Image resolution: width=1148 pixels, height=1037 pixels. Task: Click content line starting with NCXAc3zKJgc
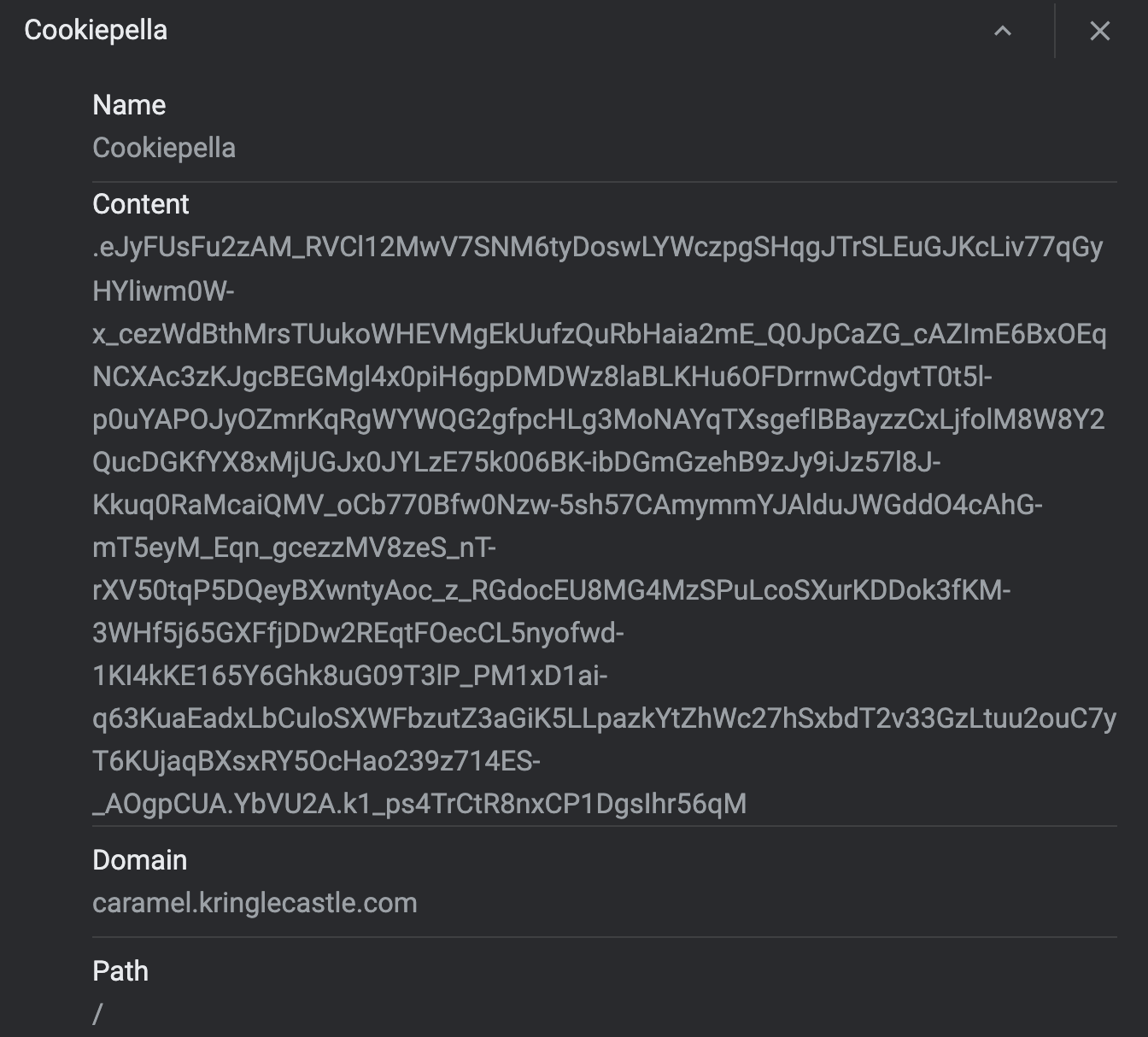542,377
